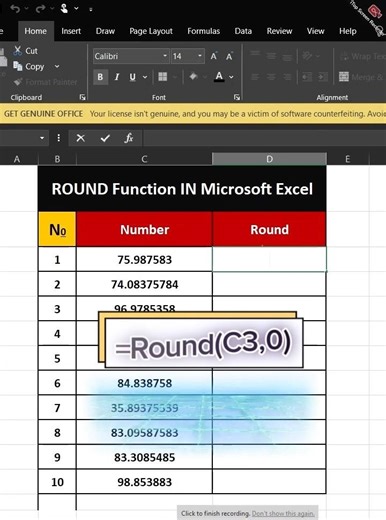Expand the Fill Color dropdown arrow

click(x=205, y=77)
